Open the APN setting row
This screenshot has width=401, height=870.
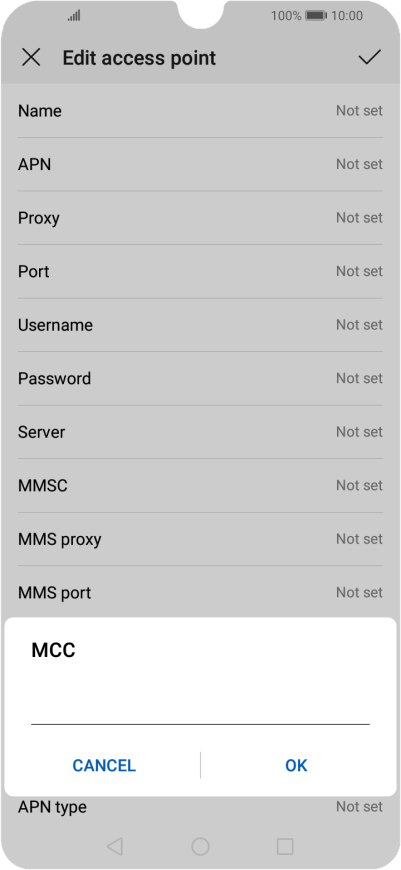(x=200, y=164)
